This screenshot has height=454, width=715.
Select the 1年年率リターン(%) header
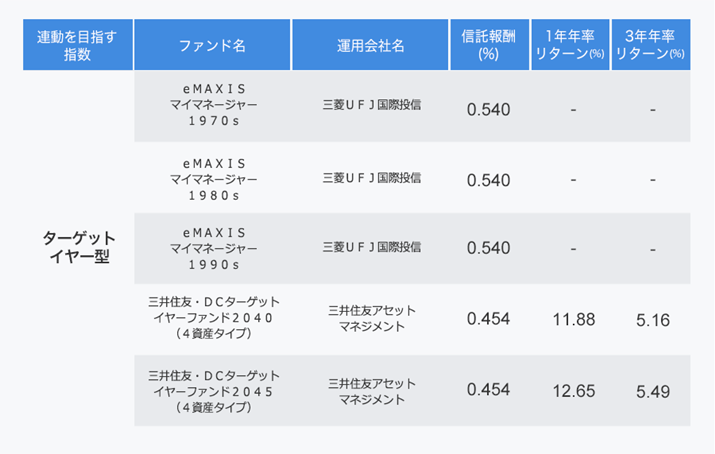(573, 45)
